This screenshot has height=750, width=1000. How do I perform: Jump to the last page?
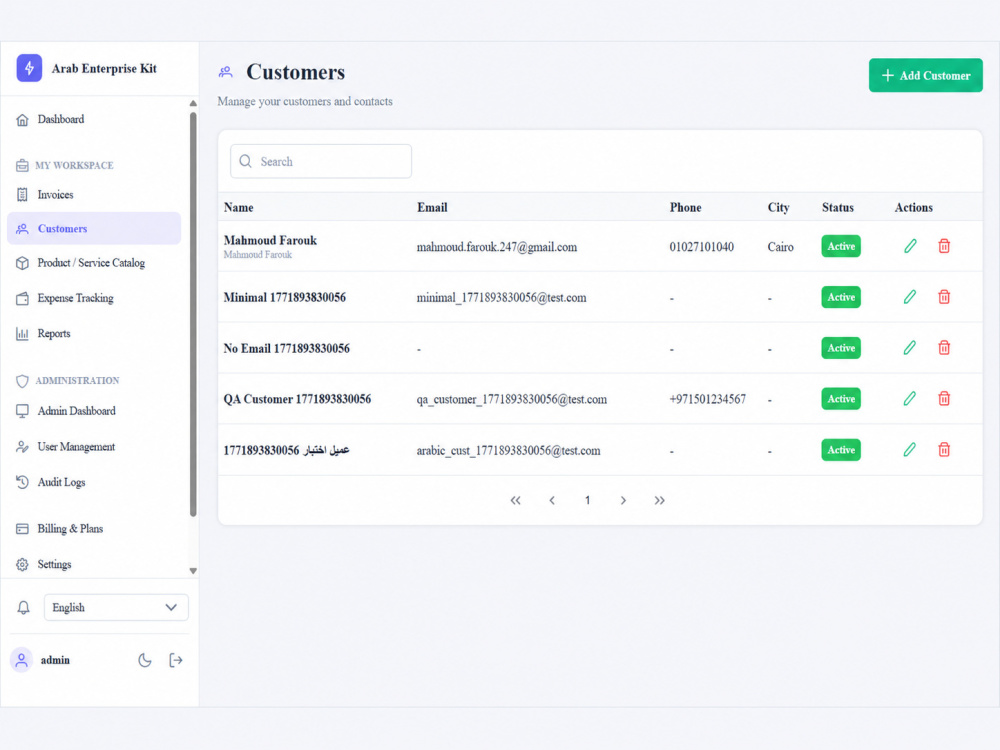(659, 501)
